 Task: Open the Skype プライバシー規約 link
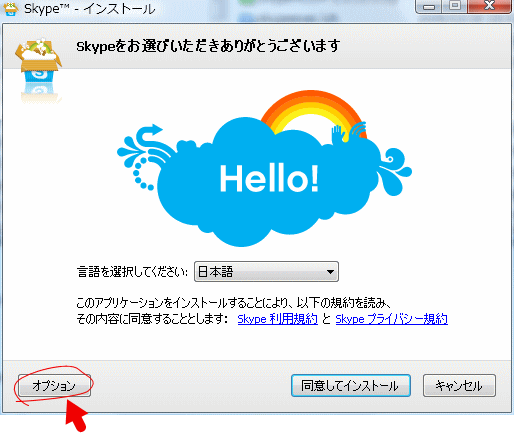392,319
